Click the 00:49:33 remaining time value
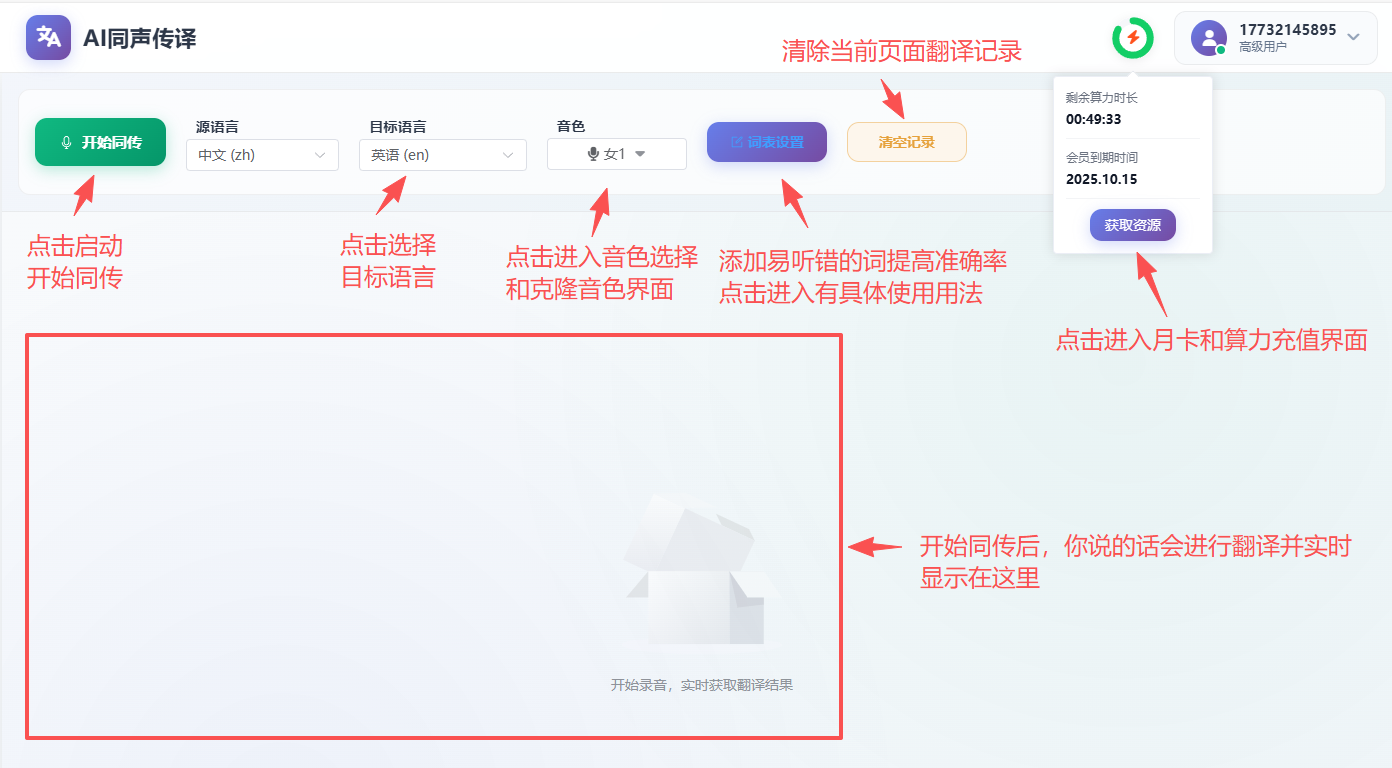The height and width of the screenshot is (768, 1392). (1093, 119)
